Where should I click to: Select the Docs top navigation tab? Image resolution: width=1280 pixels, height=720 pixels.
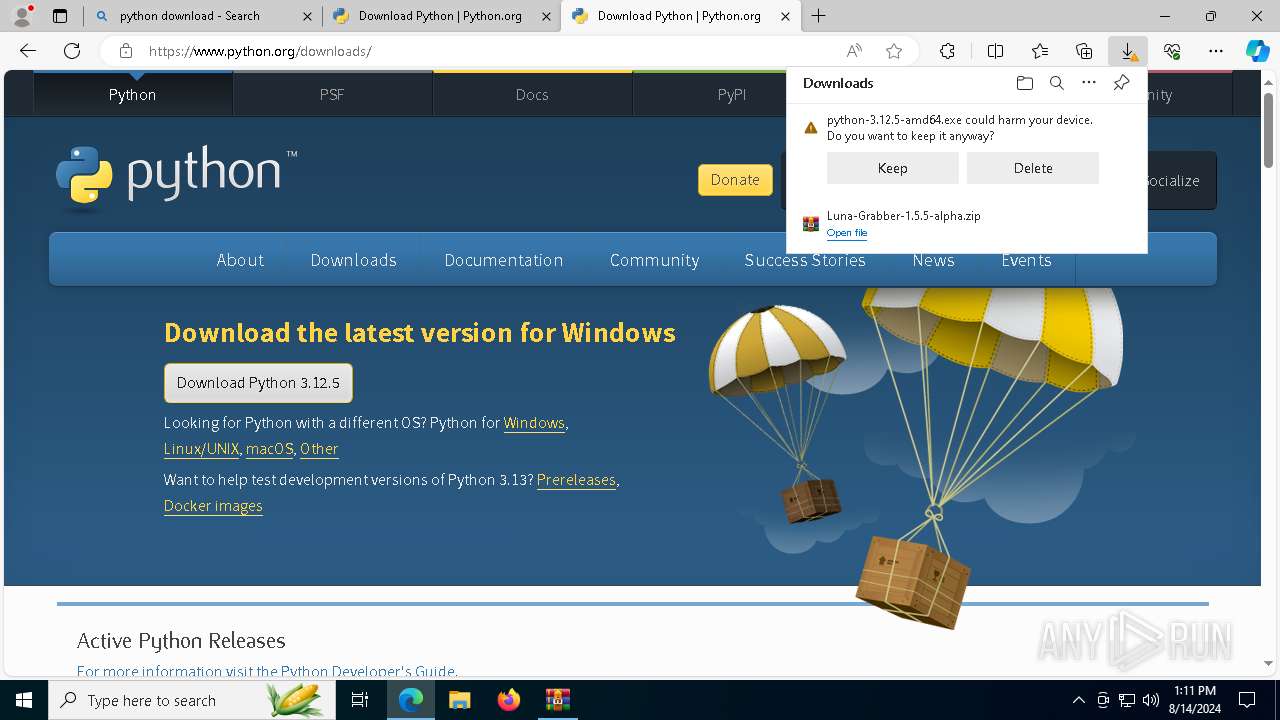(x=532, y=94)
